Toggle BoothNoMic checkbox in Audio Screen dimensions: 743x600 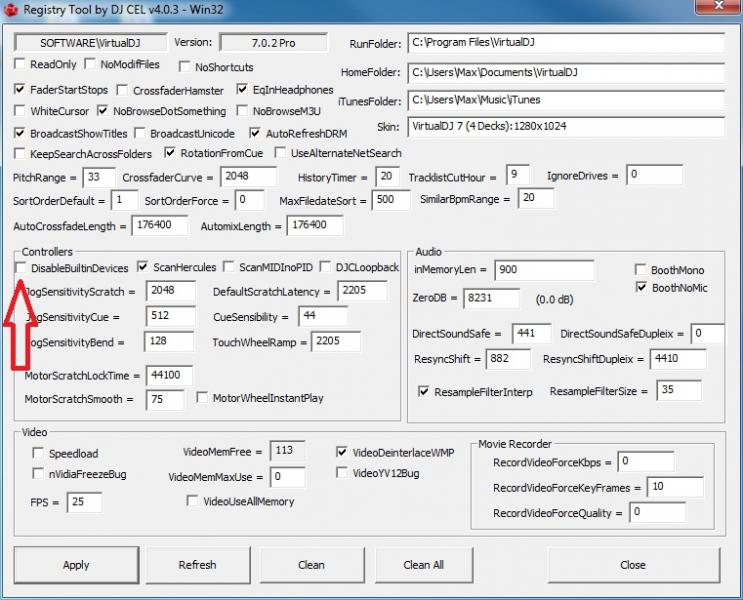click(x=641, y=287)
